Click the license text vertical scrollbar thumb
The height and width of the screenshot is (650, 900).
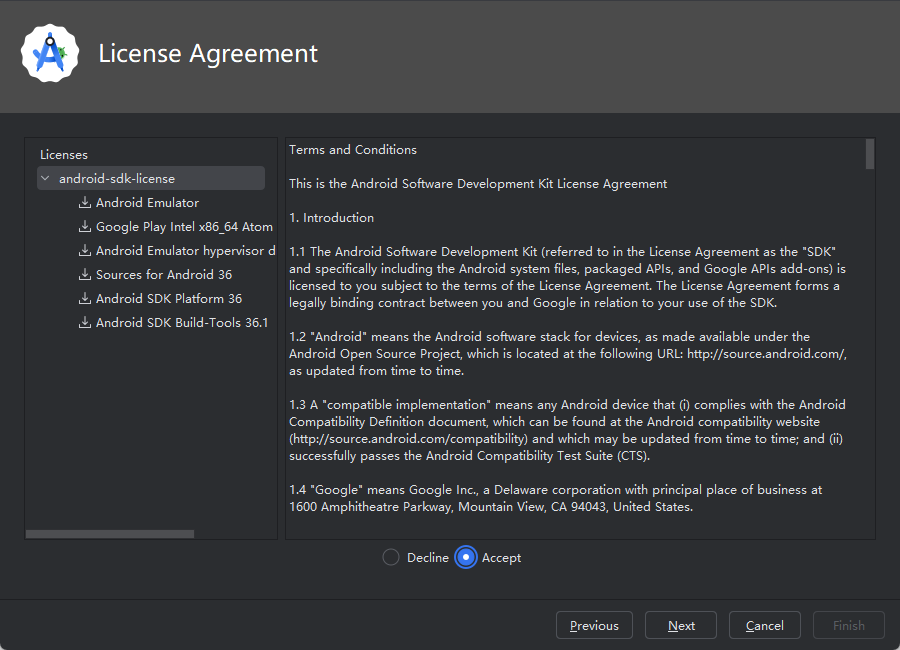pyautogui.click(x=870, y=154)
